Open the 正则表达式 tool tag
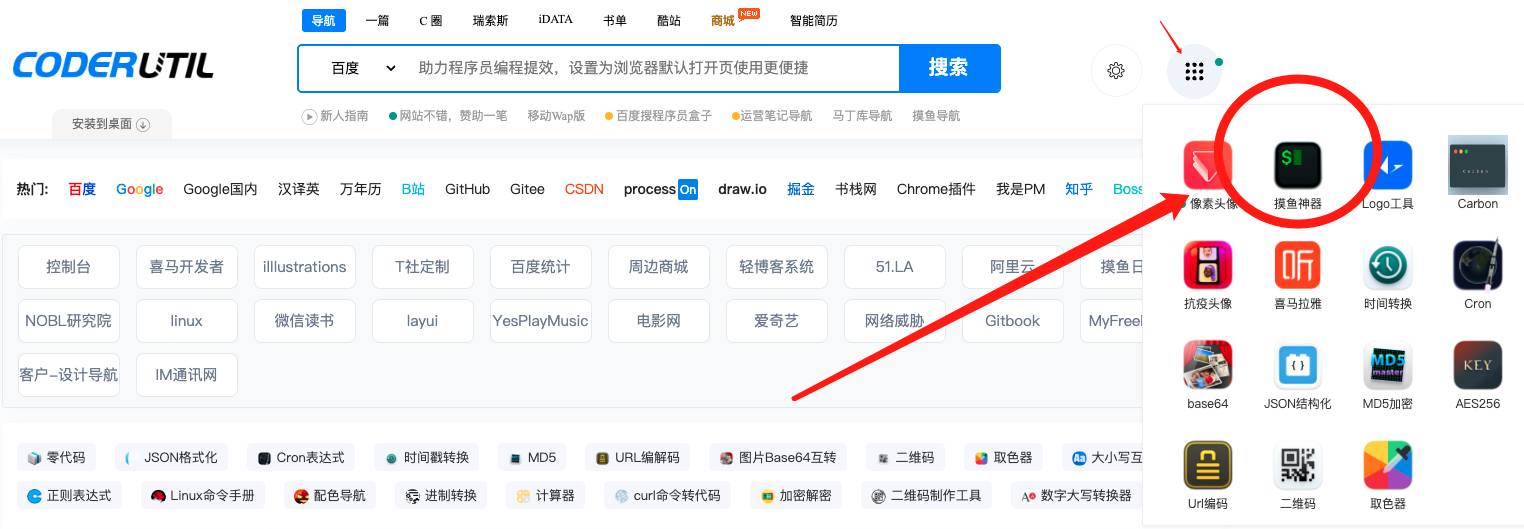The height and width of the screenshot is (529, 1524). [69, 495]
